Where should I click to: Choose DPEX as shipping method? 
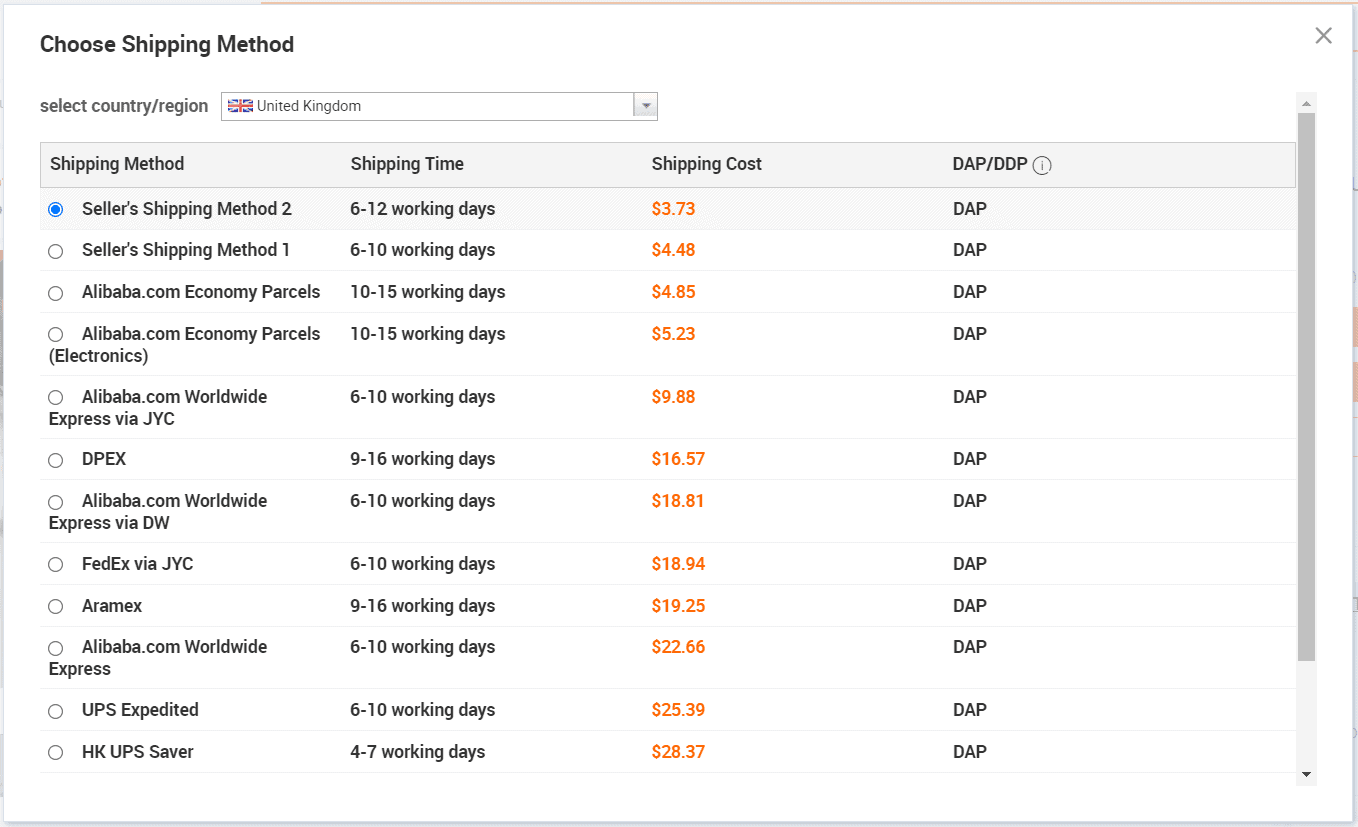[55, 460]
